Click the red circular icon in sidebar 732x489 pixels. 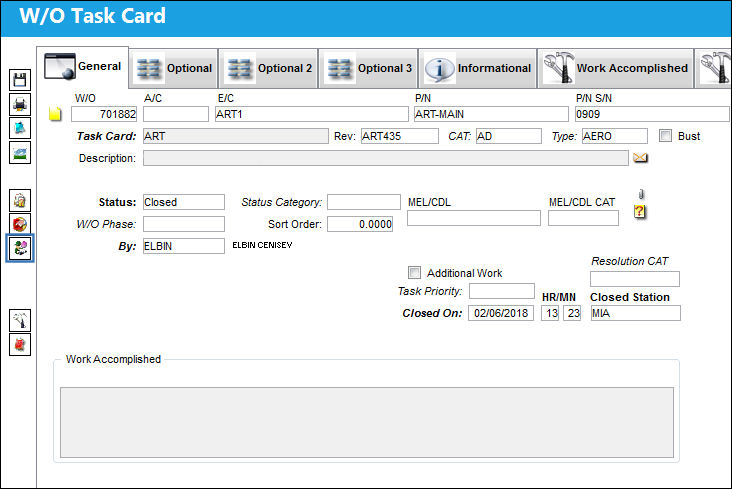click(x=20, y=224)
